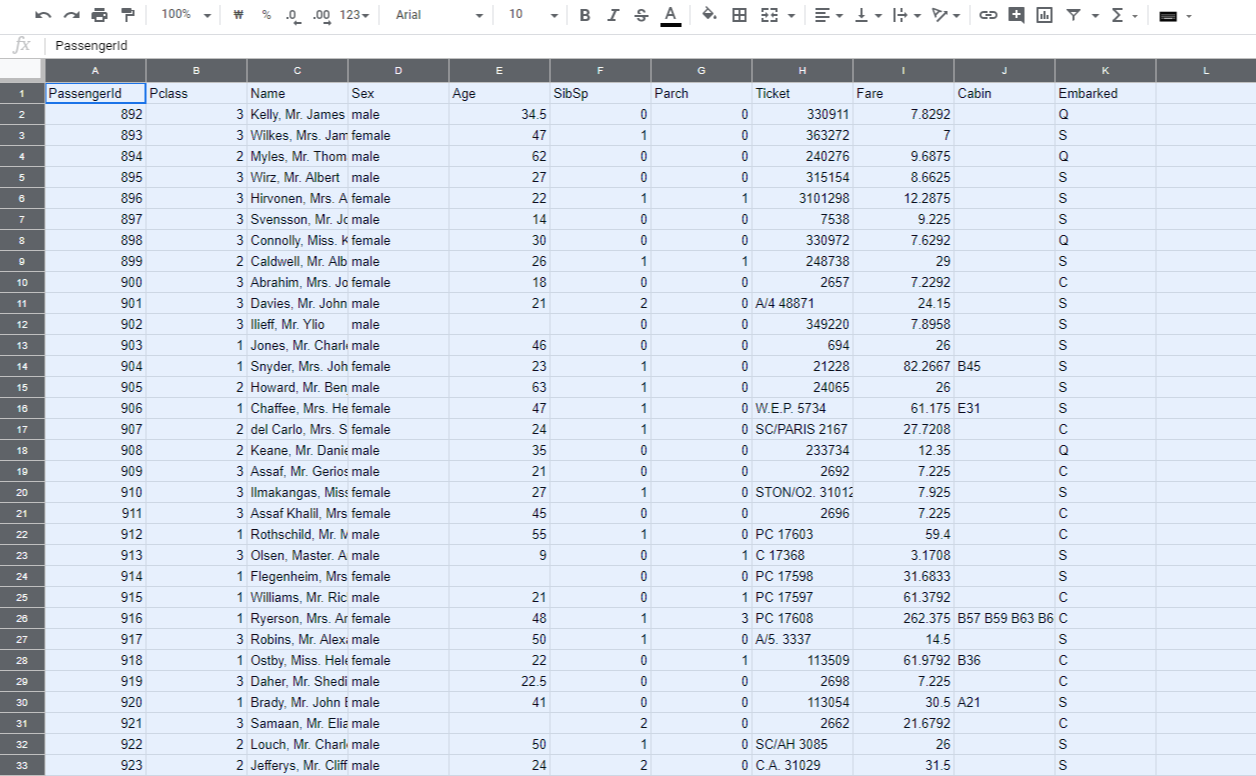
Task: Open the fill color picker
Action: click(710, 15)
